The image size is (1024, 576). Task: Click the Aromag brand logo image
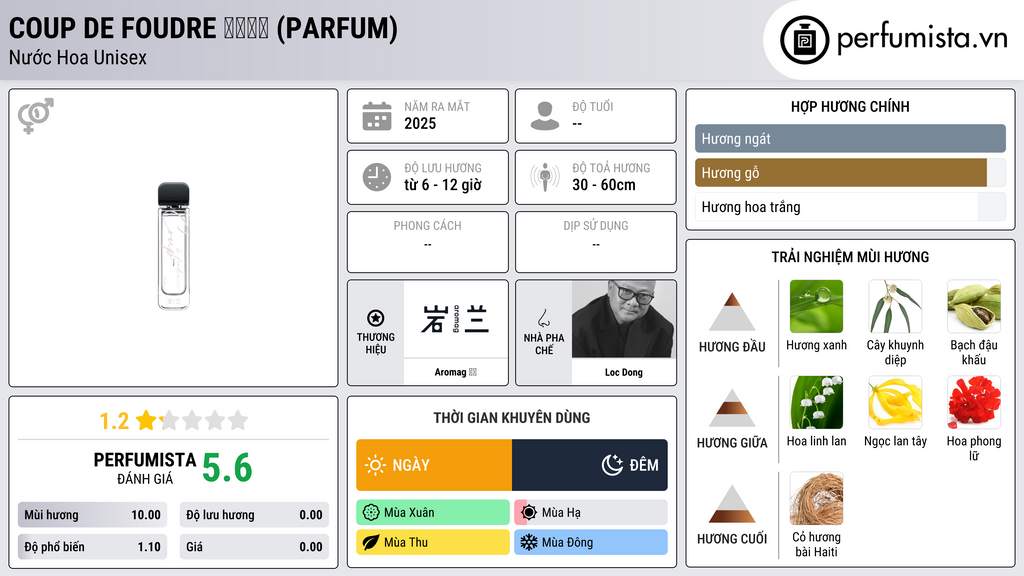(x=456, y=319)
